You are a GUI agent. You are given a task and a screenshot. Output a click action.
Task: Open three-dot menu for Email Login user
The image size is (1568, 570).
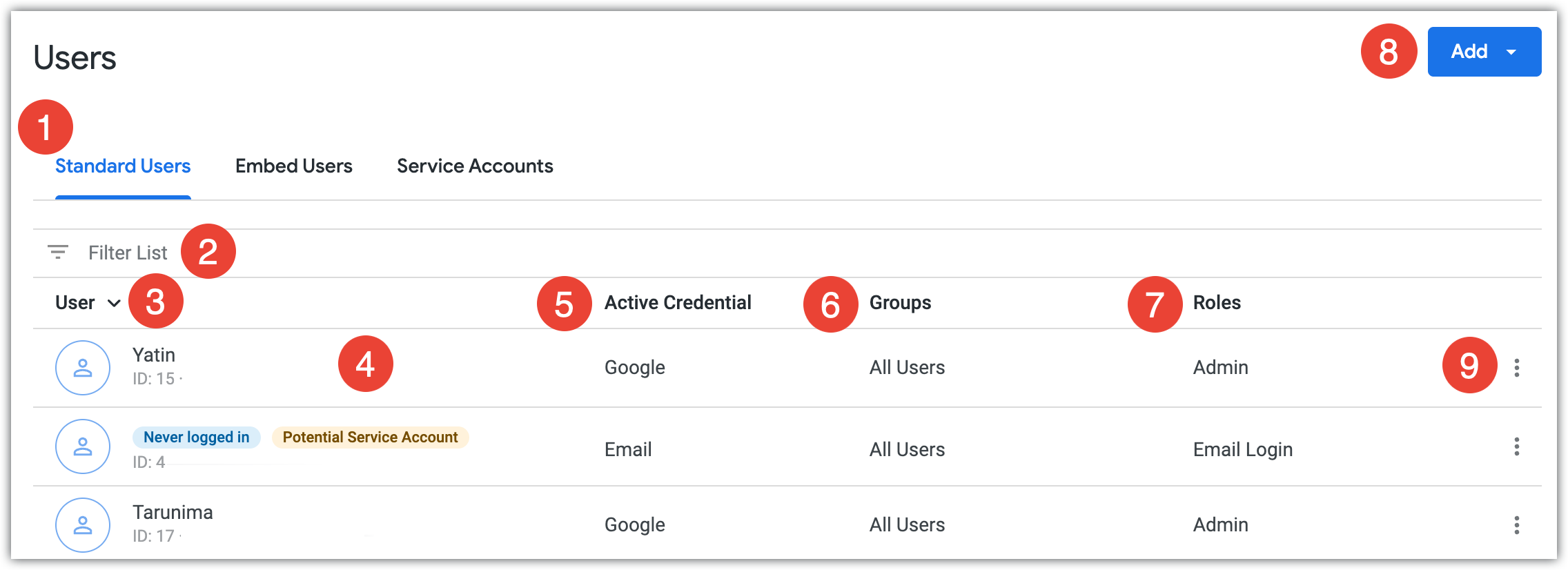tap(1516, 446)
